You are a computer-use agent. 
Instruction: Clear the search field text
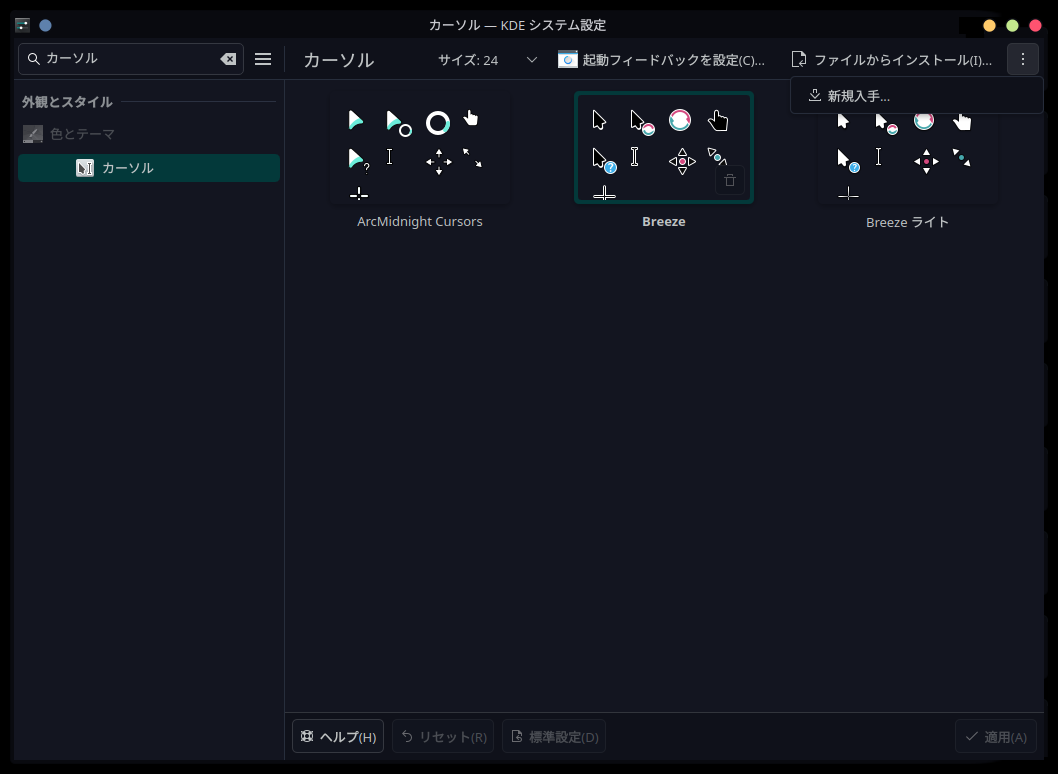tap(228, 59)
